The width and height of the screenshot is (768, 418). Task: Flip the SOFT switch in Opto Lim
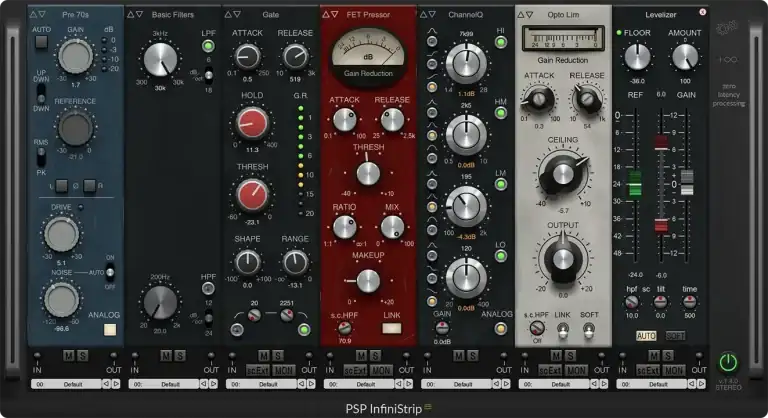(x=589, y=330)
